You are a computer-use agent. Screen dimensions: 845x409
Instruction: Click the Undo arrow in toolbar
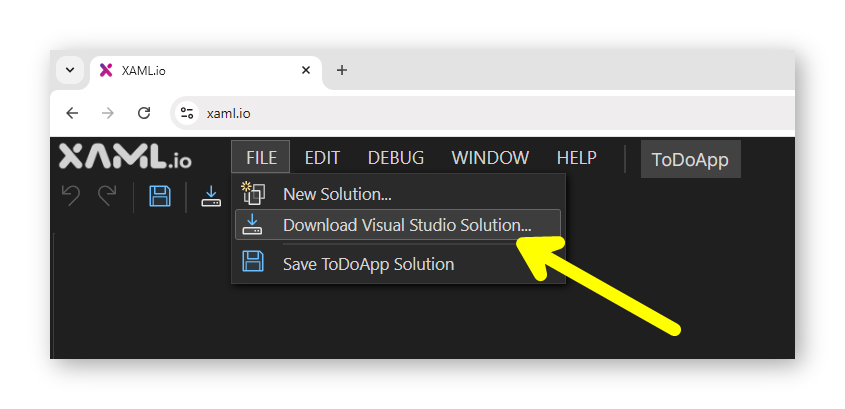71,196
